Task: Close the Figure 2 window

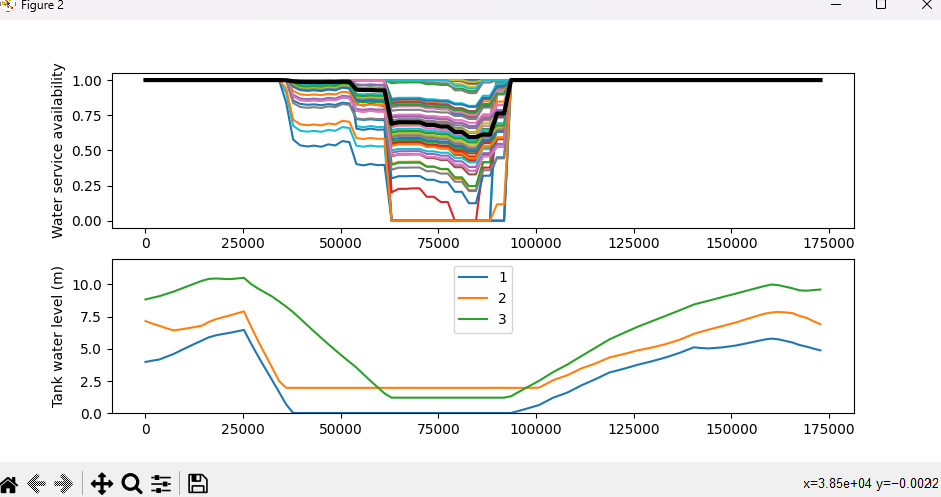Action: tap(926, 5)
